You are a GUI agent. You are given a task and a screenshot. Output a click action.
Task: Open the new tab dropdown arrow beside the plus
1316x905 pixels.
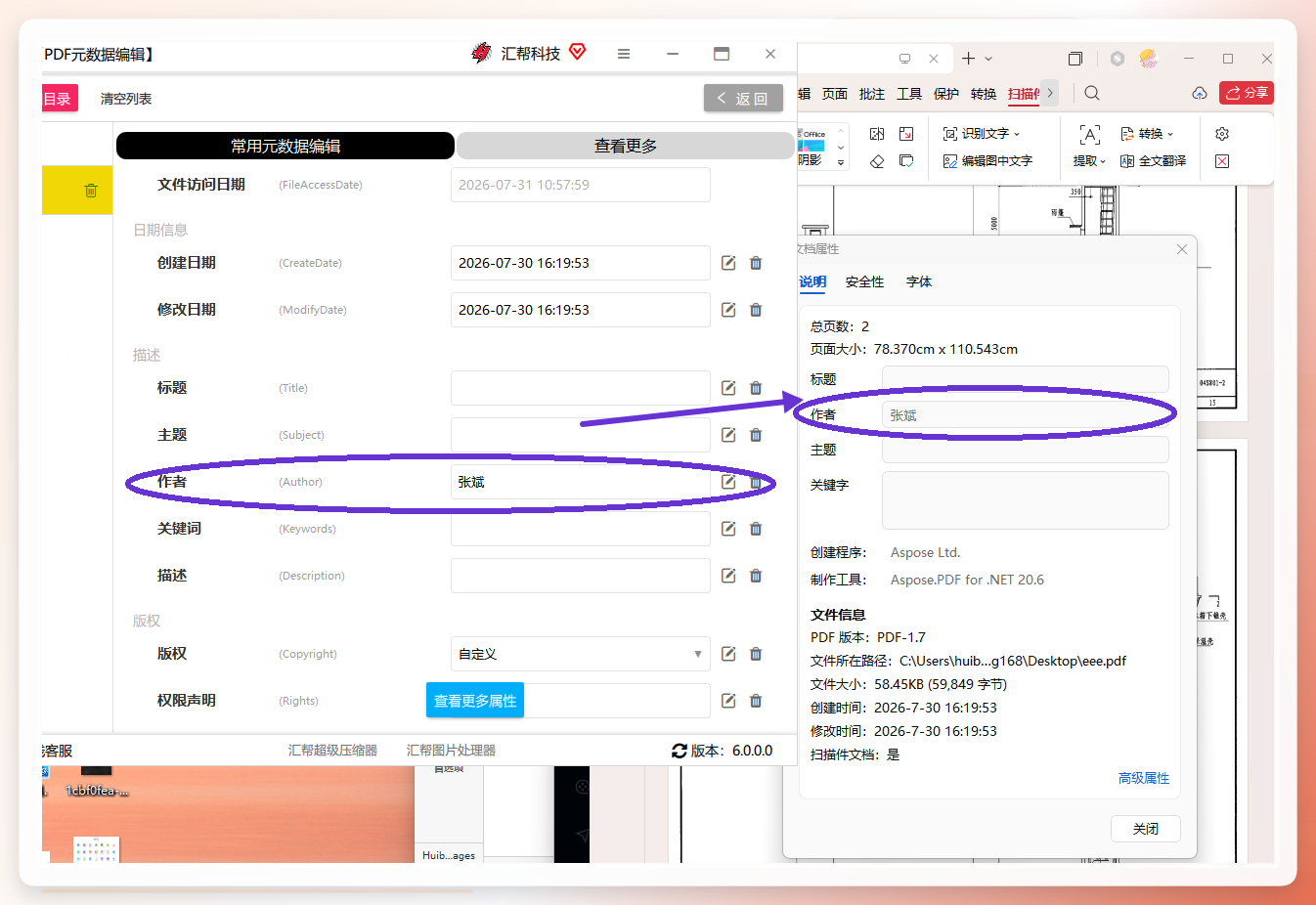click(988, 59)
